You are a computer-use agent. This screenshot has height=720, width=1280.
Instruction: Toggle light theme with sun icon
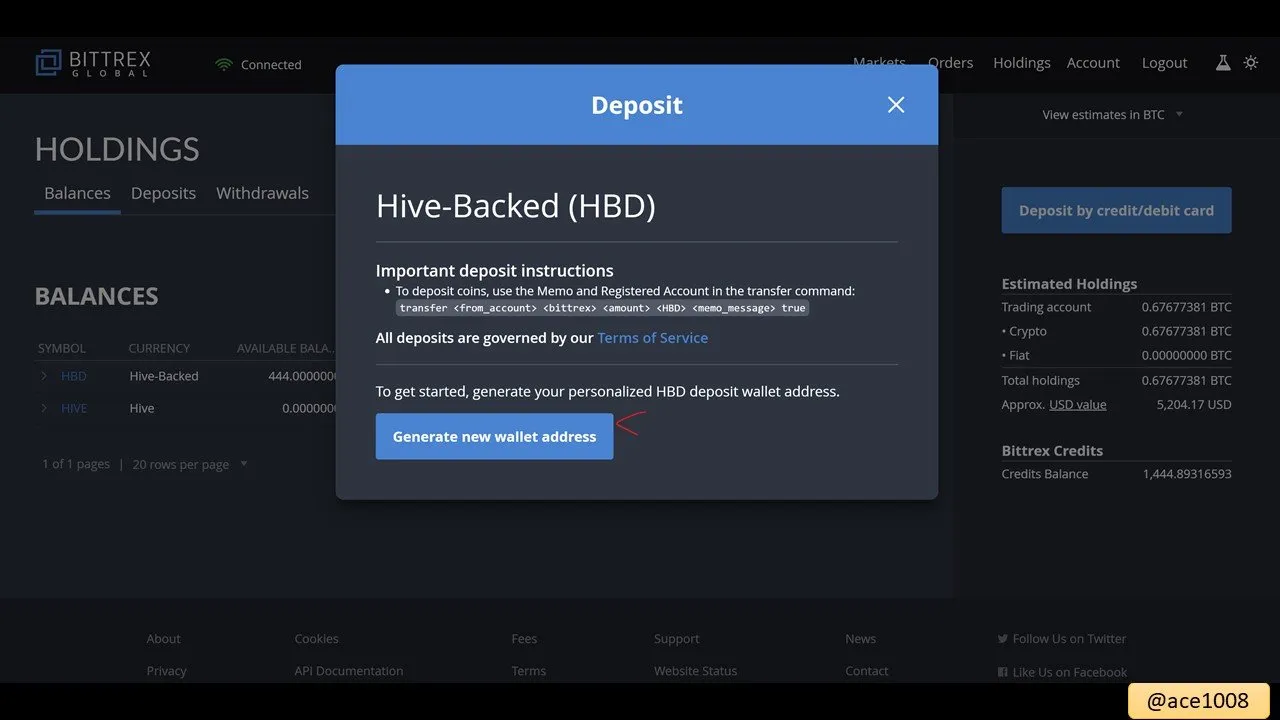(x=1251, y=62)
